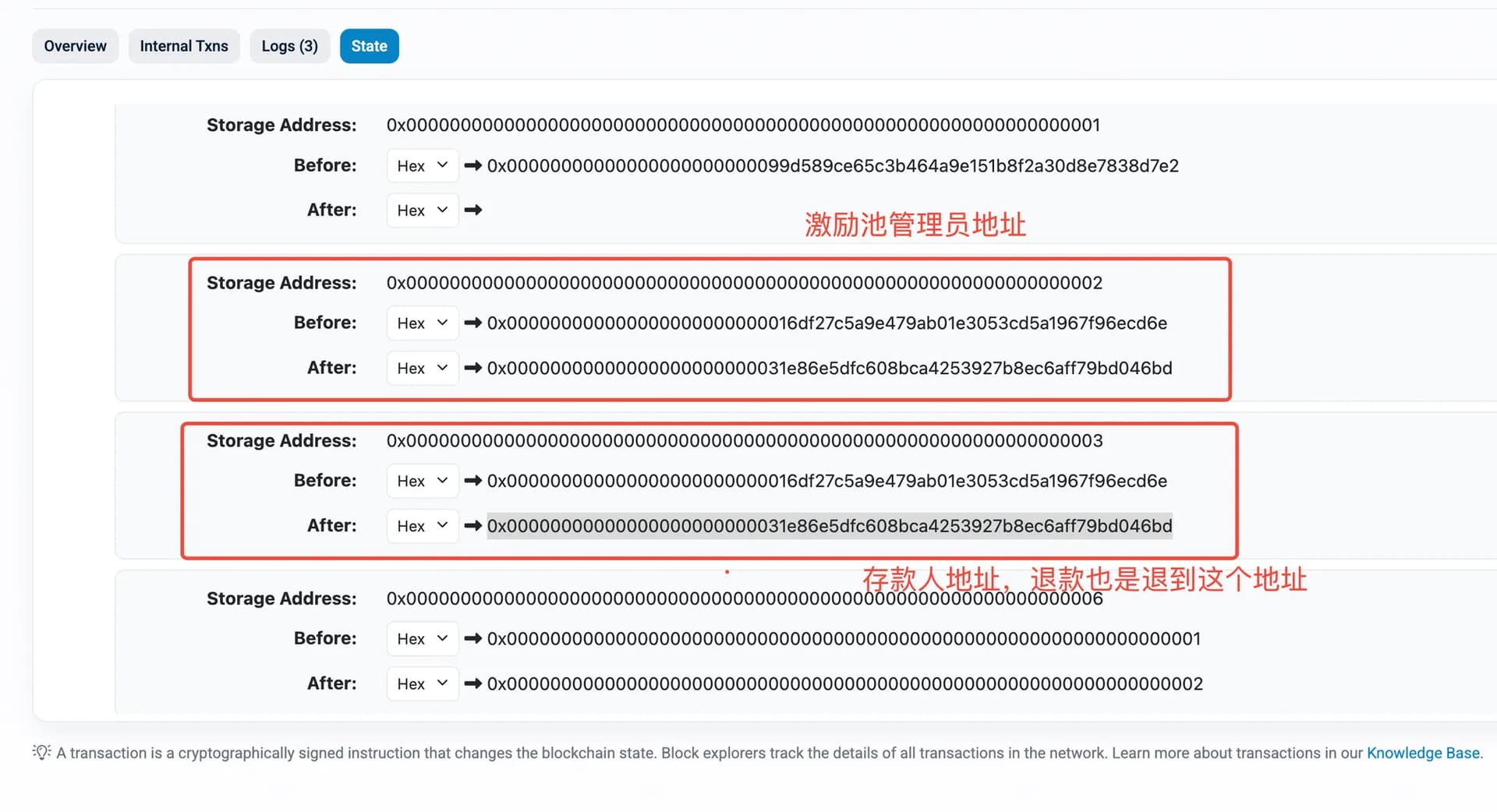The width and height of the screenshot is (1497, 812).
Task: Click the arrow icon in slot 1 Before row
Action: pyautogui.click(x=472, y=165)
